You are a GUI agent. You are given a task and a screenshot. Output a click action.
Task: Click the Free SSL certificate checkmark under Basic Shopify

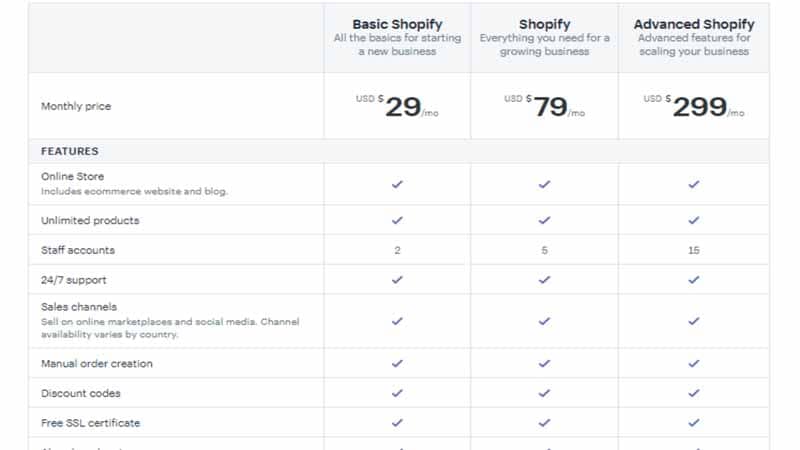[397, 422]
